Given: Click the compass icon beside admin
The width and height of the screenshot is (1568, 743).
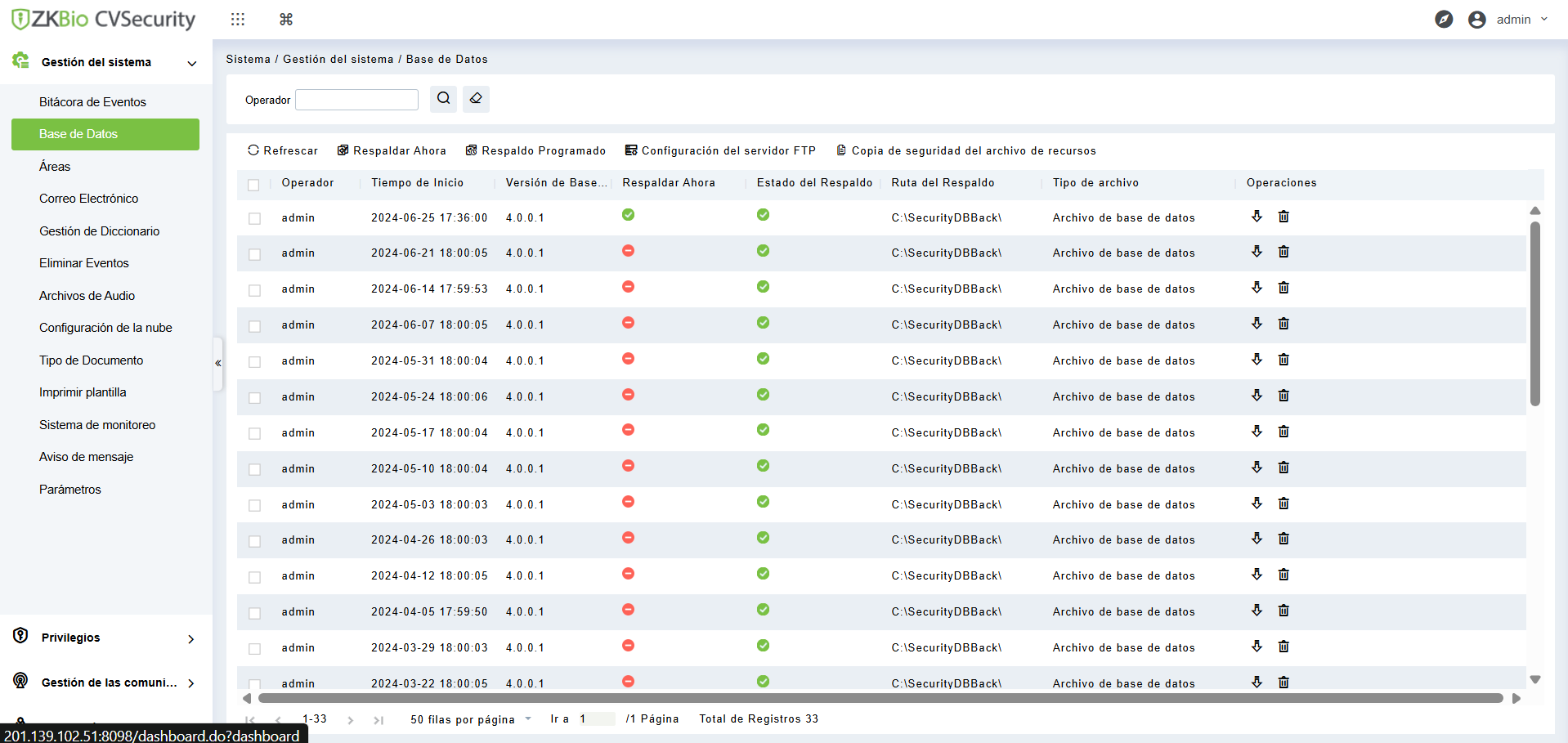Looking at the screenshot, I should click(1444, 20).
